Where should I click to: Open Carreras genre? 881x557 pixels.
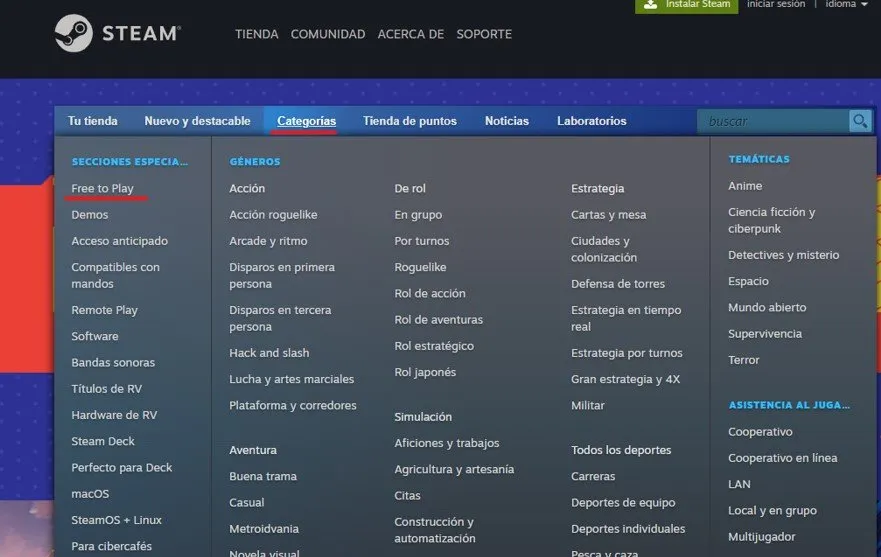pyautogui.click(x=593, y=476)
